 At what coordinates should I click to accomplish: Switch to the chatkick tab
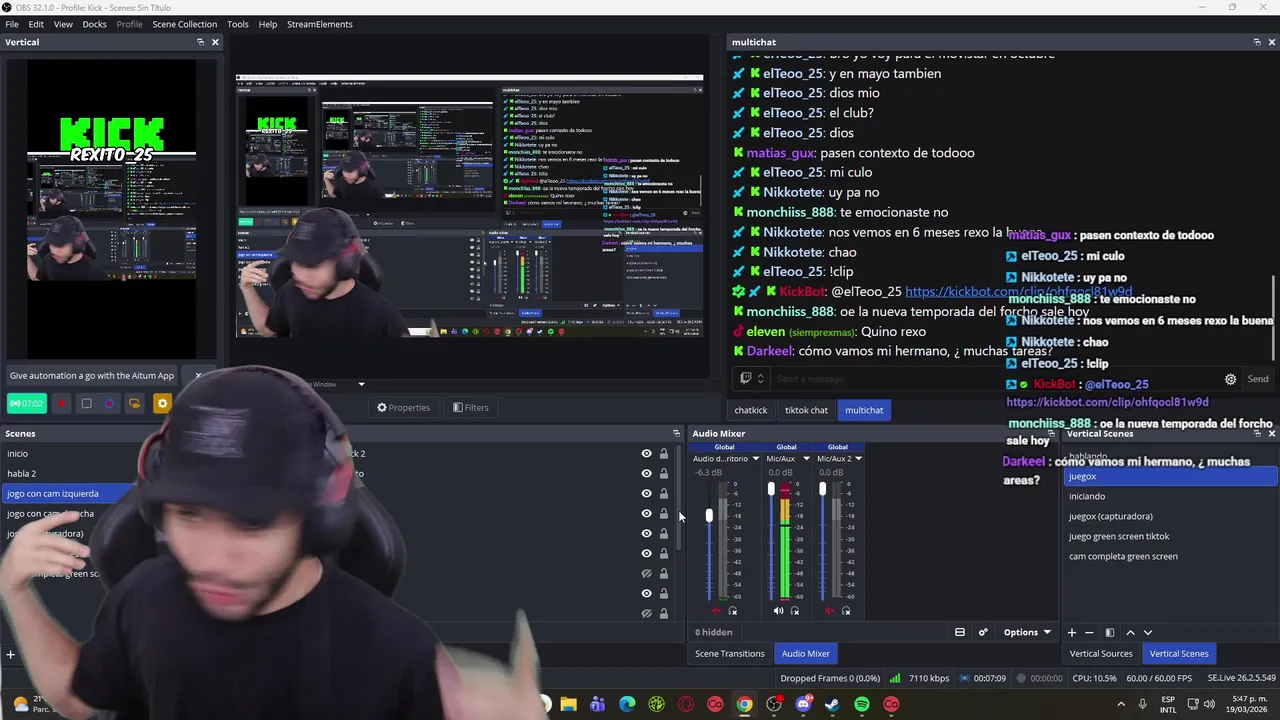(x=751, y=410)
